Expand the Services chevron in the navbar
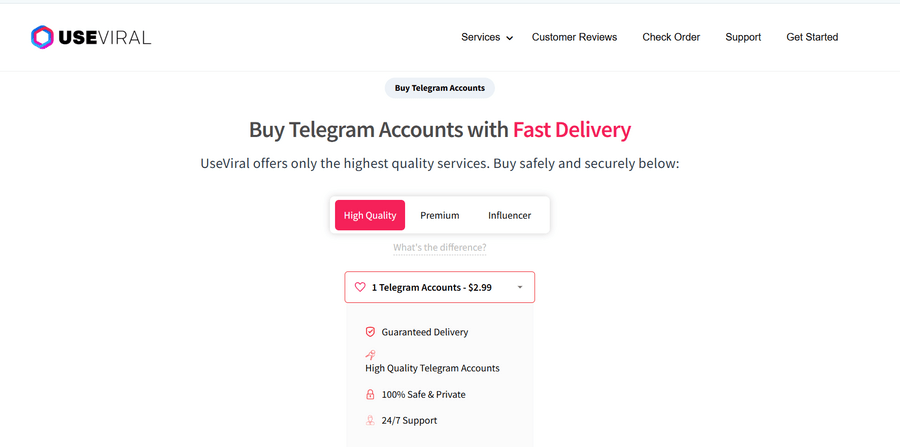 click(509, 38)
